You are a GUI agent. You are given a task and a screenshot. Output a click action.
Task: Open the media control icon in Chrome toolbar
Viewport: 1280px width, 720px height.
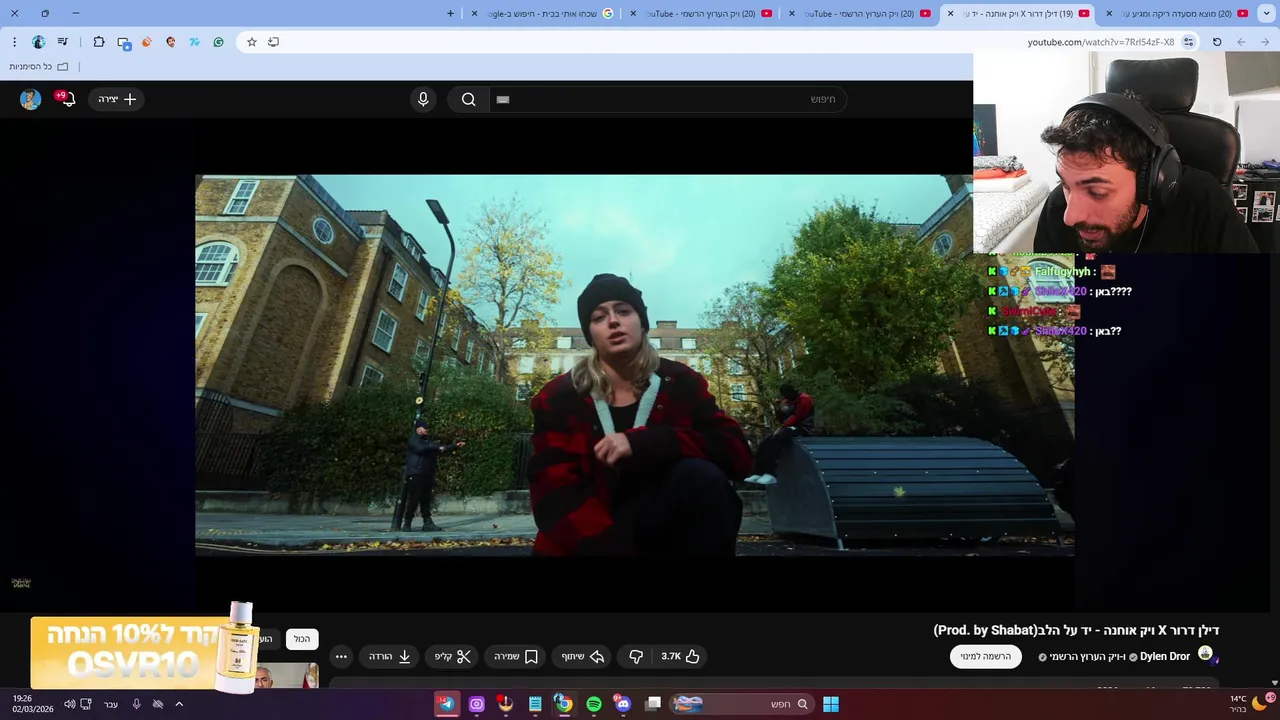(63, 42)
